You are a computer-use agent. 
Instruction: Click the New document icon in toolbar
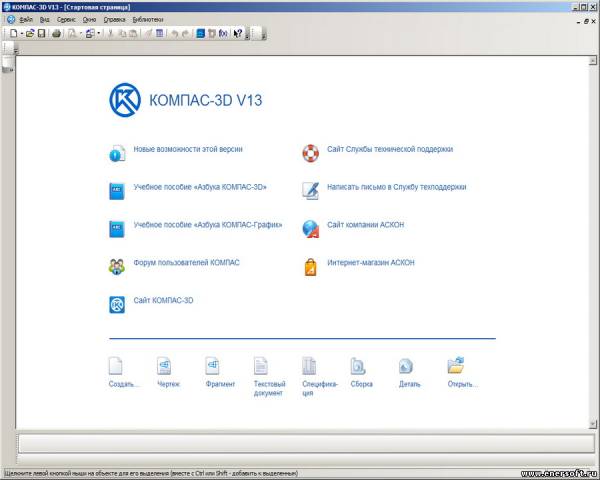pyautogui.click(x=13, y=34)
